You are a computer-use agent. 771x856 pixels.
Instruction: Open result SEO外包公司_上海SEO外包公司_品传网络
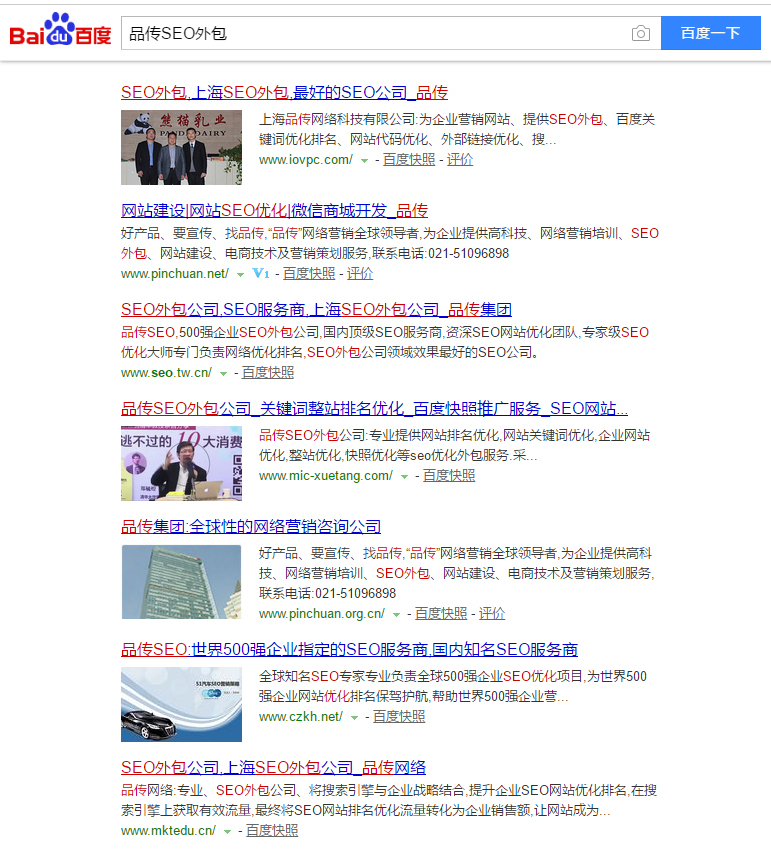click(274, 768)
